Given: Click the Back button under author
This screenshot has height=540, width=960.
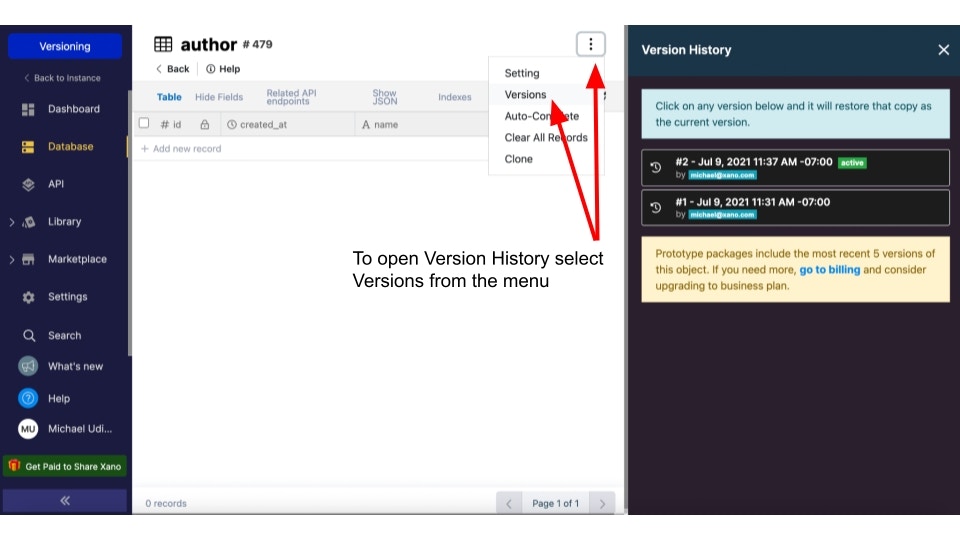Looking at the screenshot, I should [x=172, y=69].
